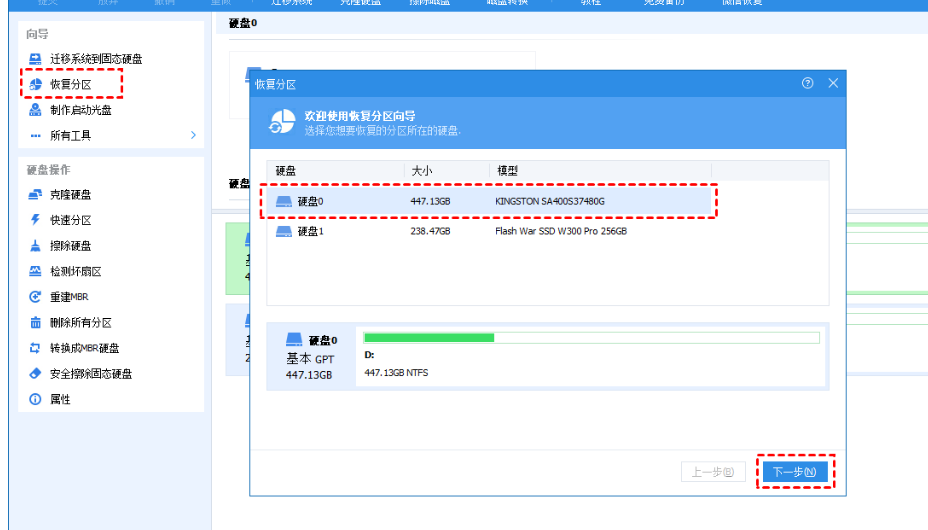Click the 基本 GPT disk info text

point(310,359)
